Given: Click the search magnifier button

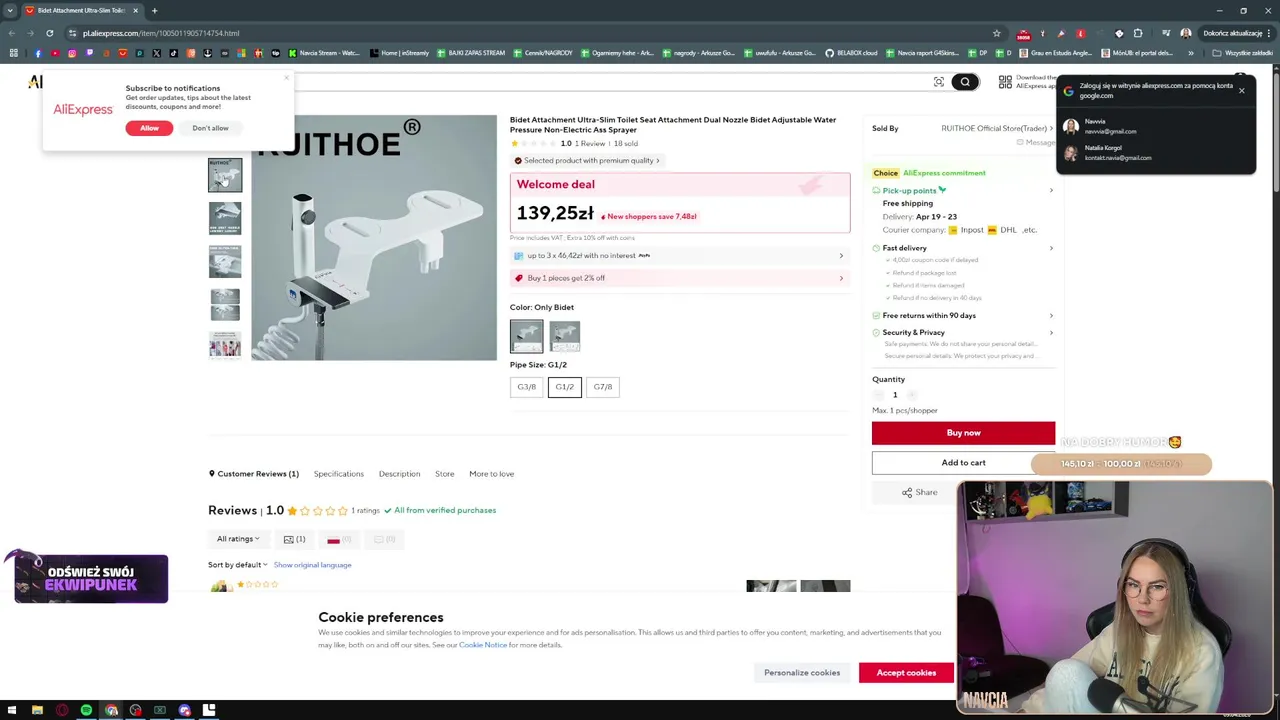Looking at the screenshot, I should click(965, 82).
